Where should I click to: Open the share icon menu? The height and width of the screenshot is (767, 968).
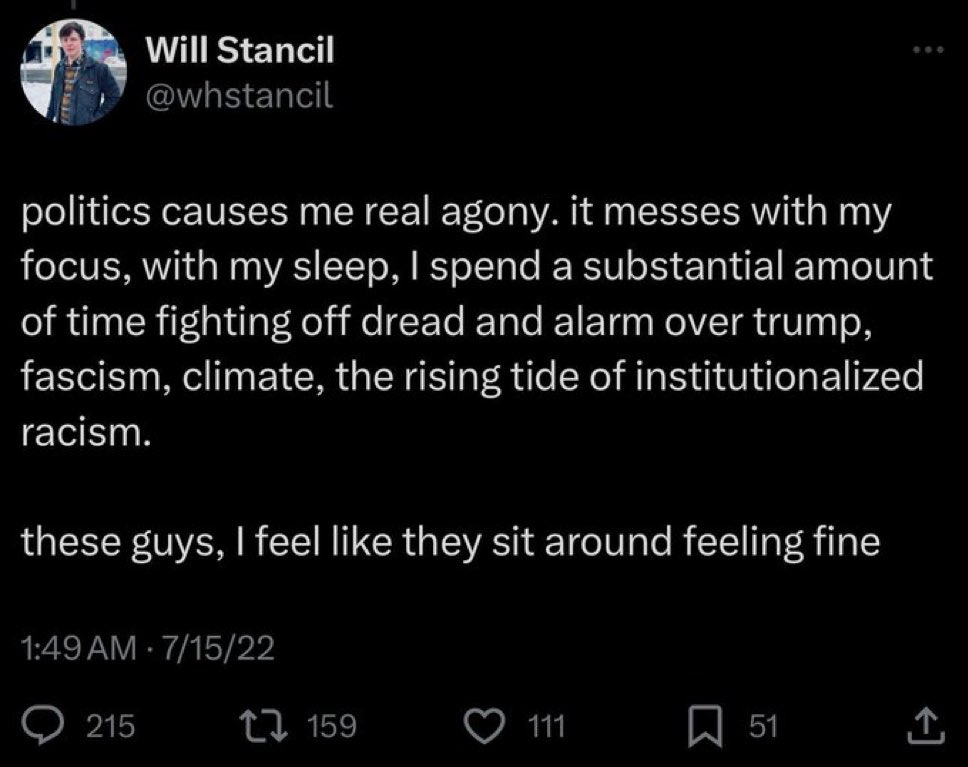[925, 725]
